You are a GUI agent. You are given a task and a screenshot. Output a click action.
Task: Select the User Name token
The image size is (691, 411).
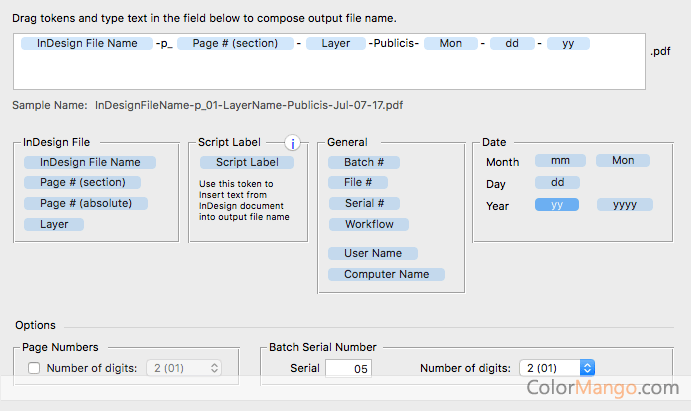pos(373,253)
